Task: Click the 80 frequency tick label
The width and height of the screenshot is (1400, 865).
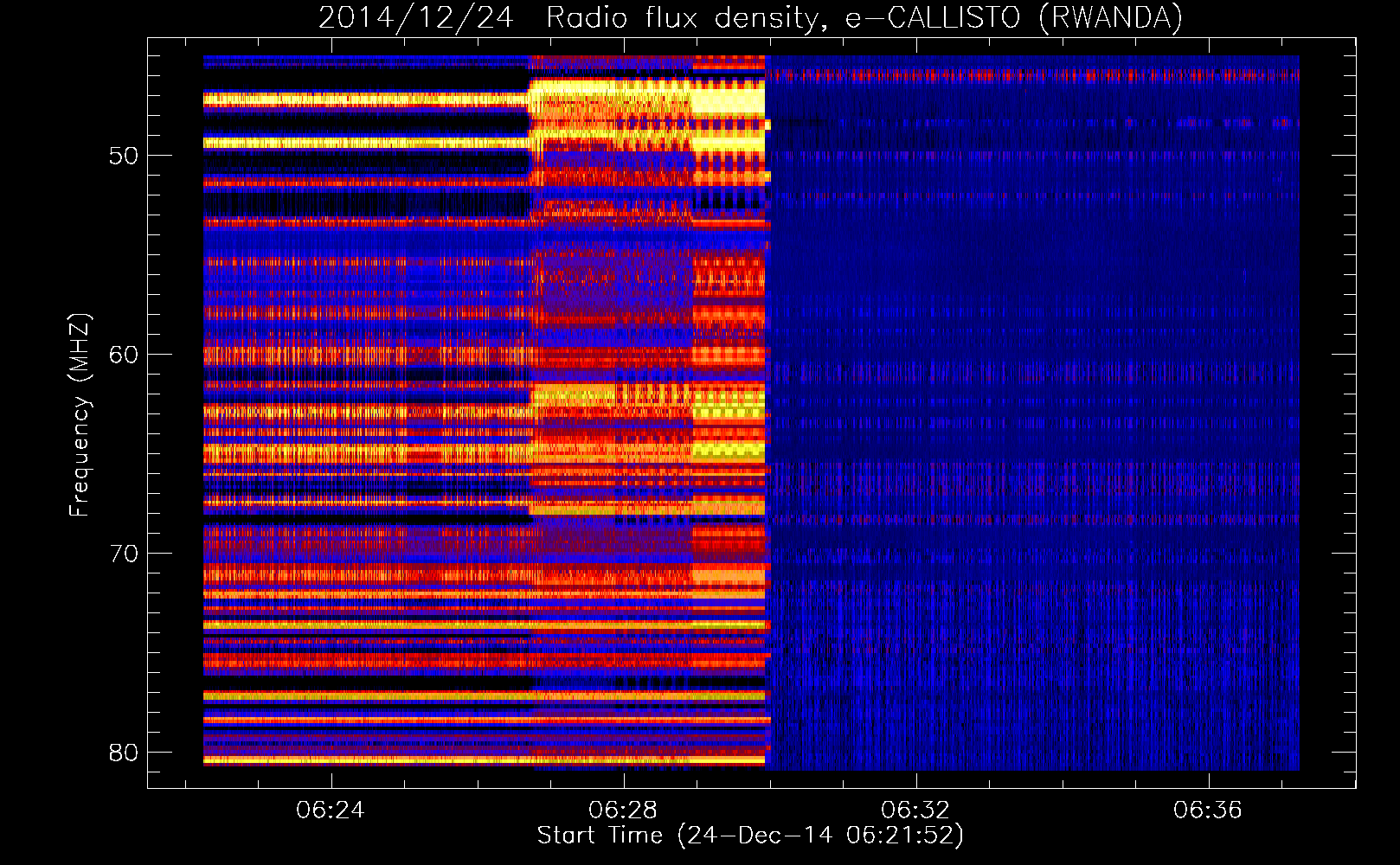Action: tap(124, 753)
